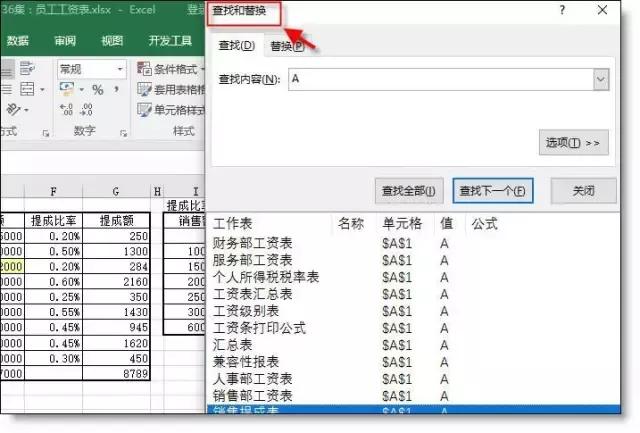
Task: Select the 工资级别表 result row
Action: [x=413, y=311]
